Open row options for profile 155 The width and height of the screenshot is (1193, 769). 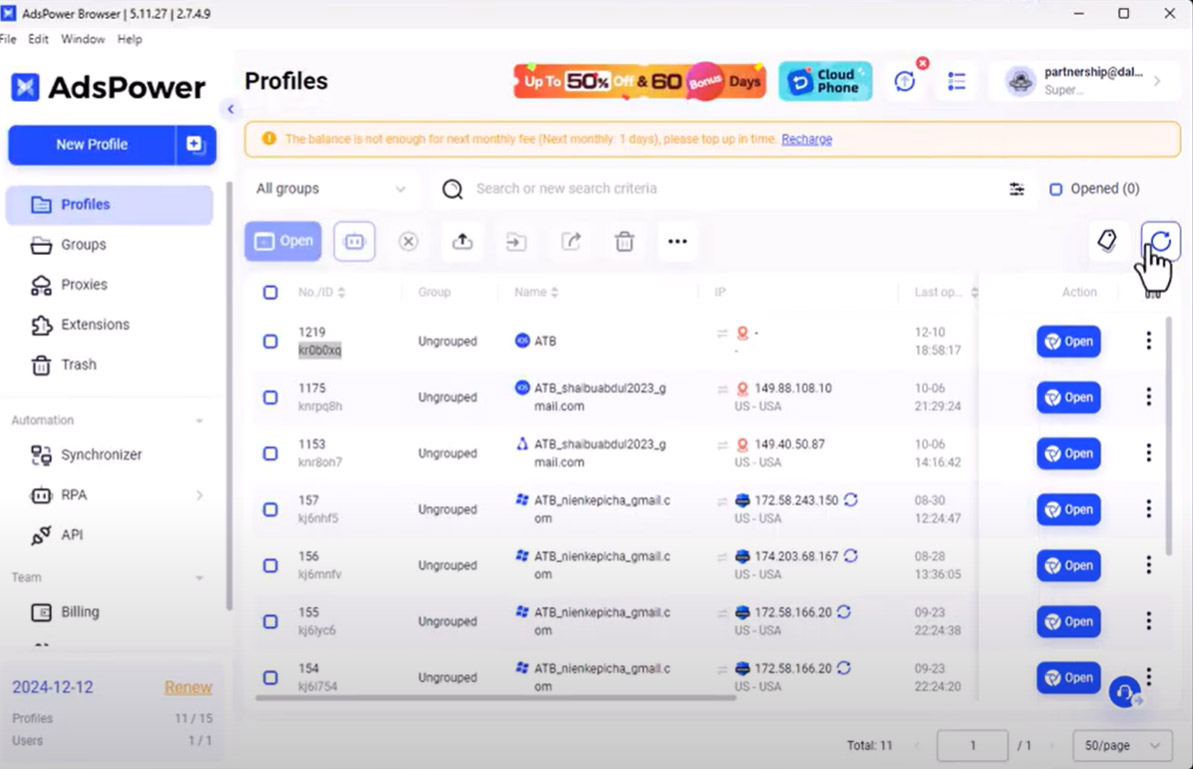tap(1149, 621)
